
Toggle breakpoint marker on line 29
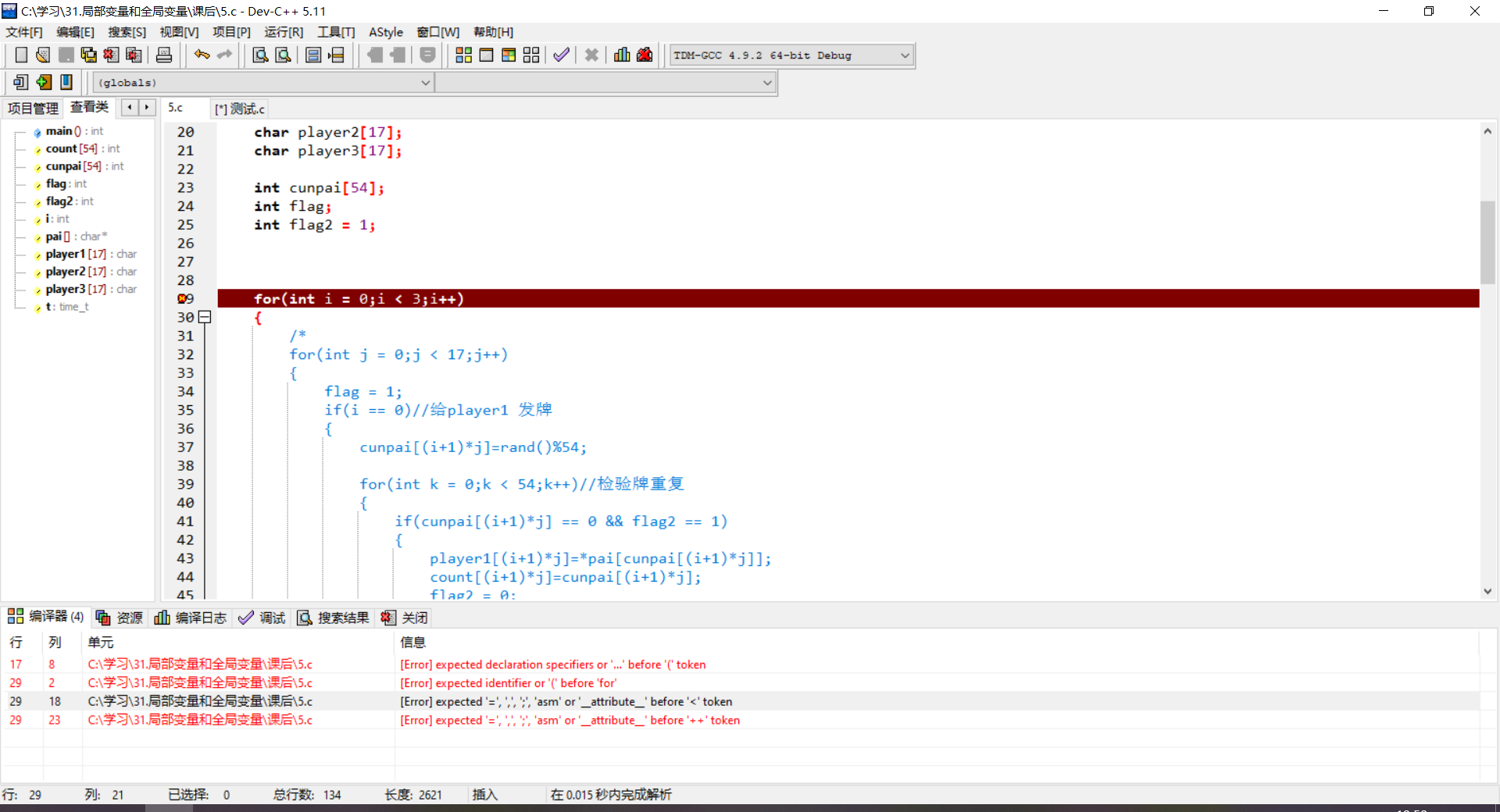184,299
